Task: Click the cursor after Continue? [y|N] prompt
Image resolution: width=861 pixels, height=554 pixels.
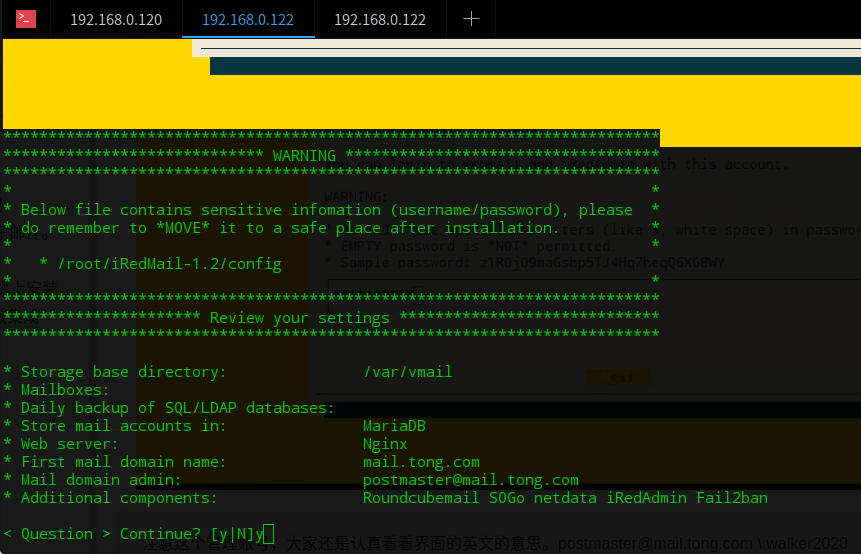Action: (269, 534)
